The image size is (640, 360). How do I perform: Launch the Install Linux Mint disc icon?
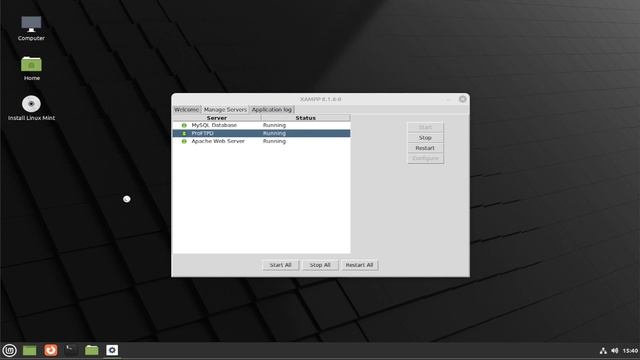[31, 108]
